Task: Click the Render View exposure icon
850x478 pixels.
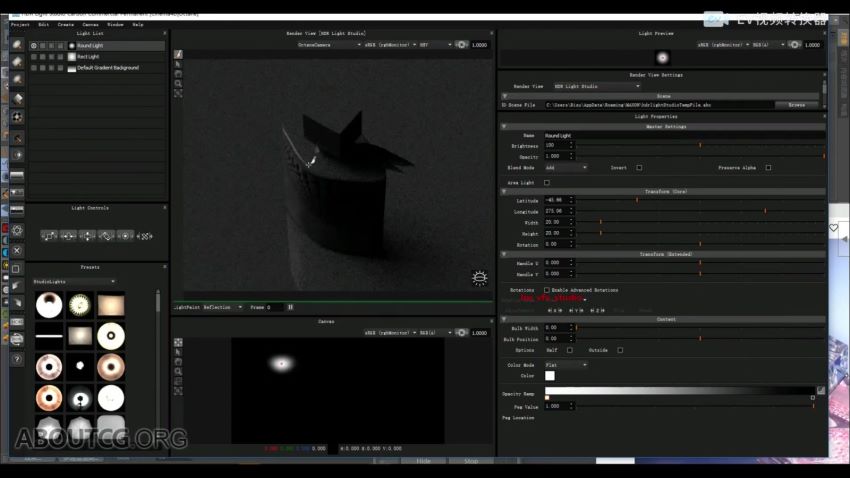Action: coord(461,45)
